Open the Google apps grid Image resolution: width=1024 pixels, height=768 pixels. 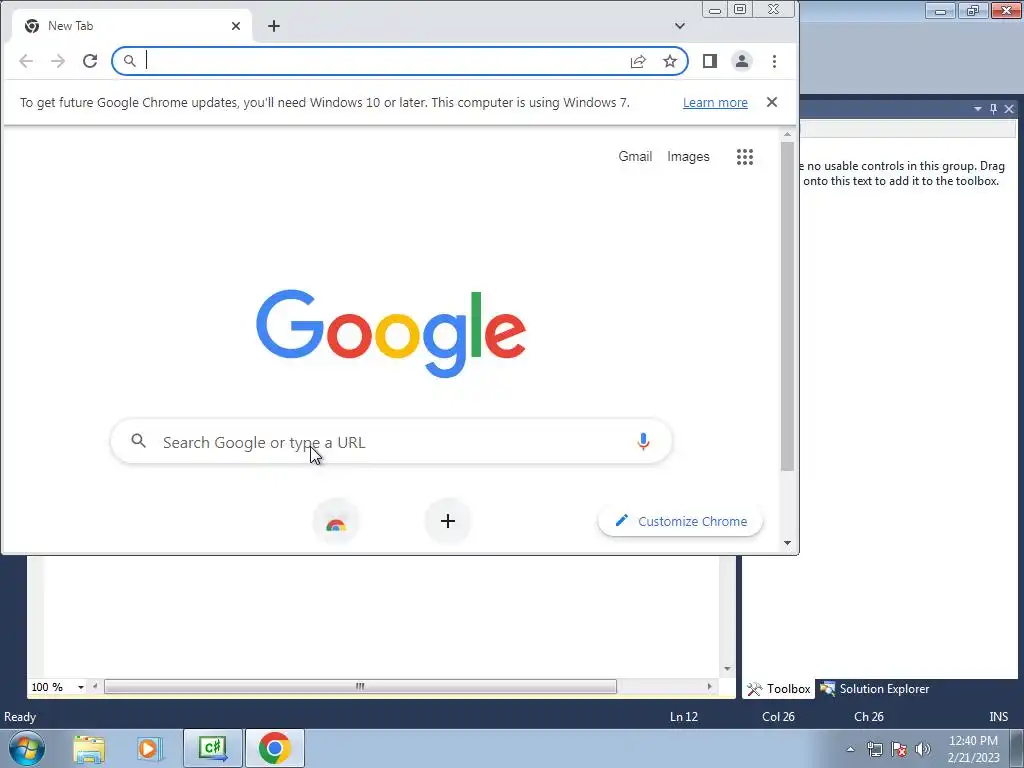(x=745, y=157)
